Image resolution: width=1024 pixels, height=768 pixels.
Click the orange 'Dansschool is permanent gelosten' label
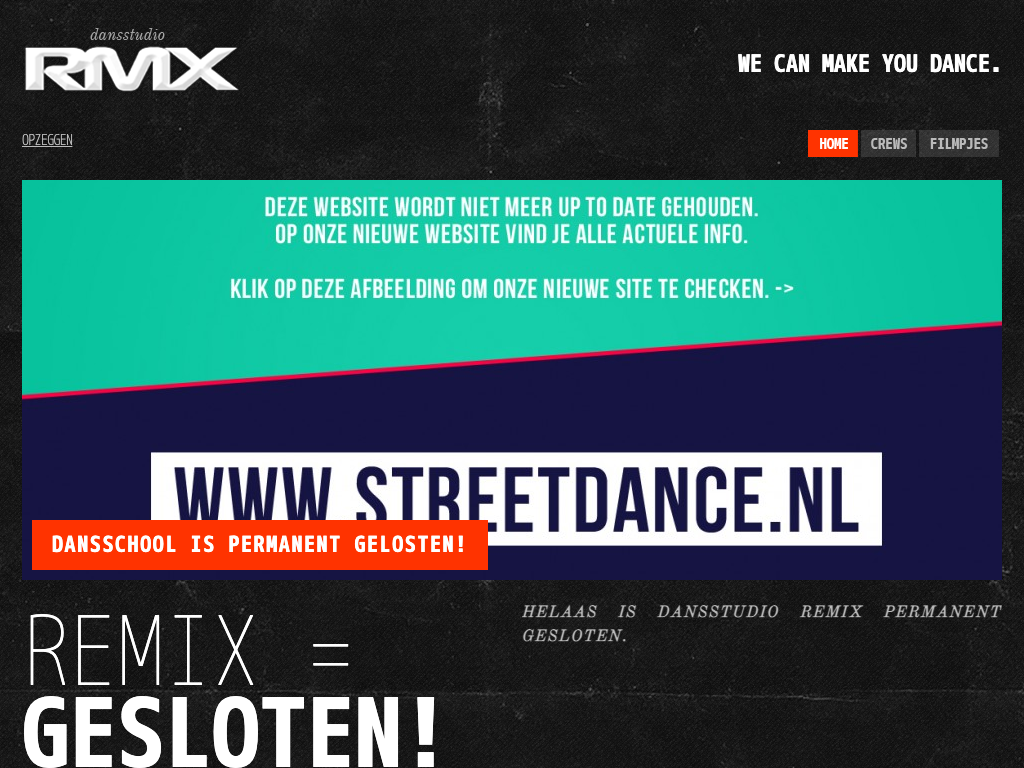tap(259, 545)
